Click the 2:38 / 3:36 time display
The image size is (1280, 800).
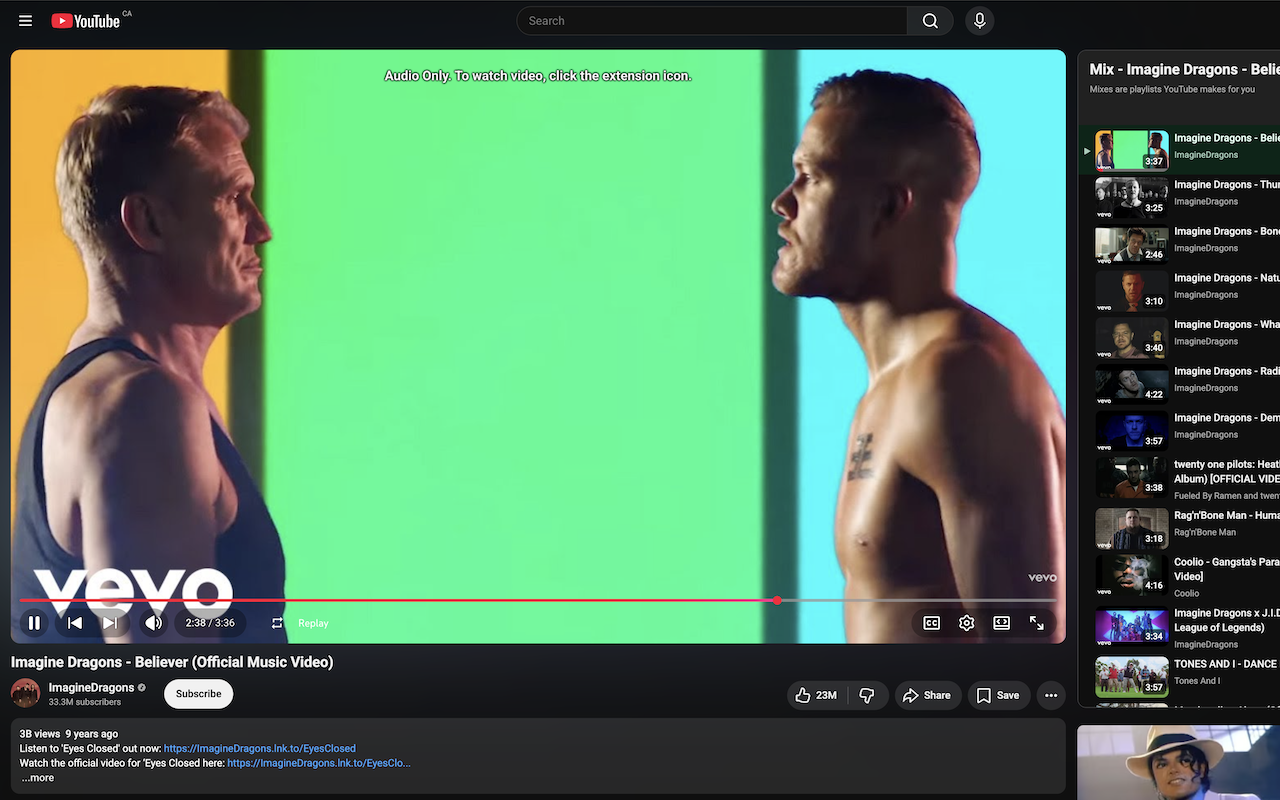[x=210, y=623]
